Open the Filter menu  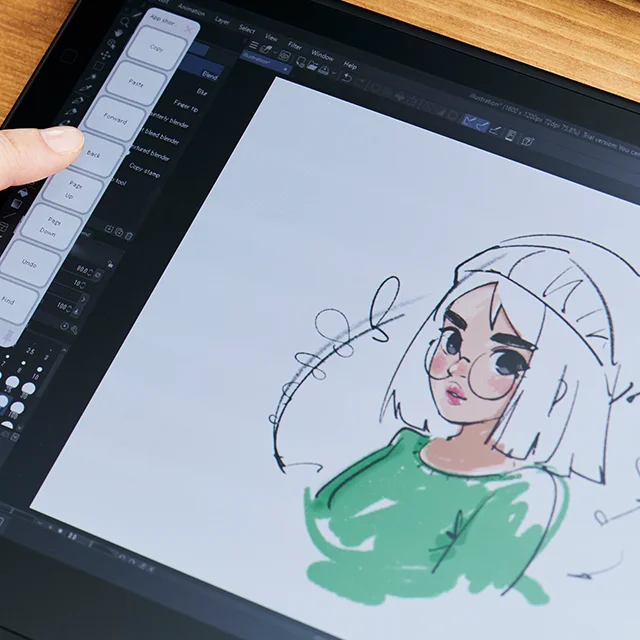coord(295,45)
